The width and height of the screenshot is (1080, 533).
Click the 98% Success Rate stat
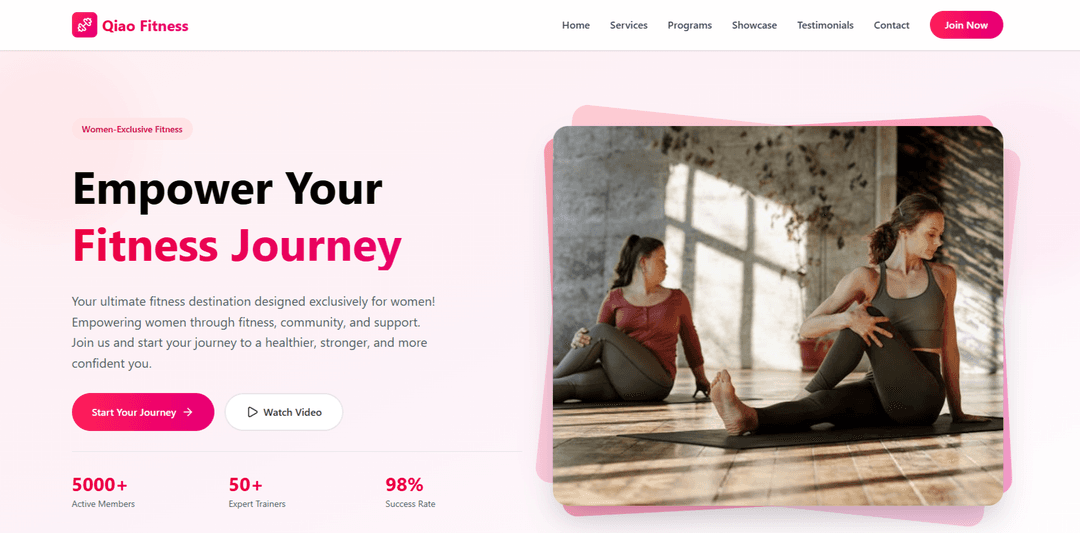pyautogui.click(x=410, y=492)
